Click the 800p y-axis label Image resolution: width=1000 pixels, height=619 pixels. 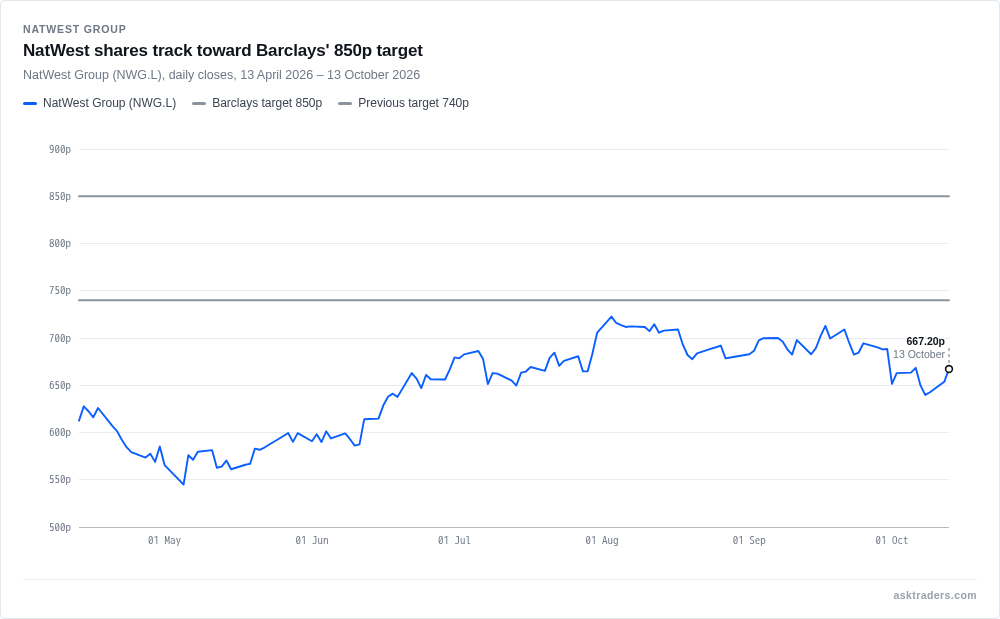tap(60, 244)
